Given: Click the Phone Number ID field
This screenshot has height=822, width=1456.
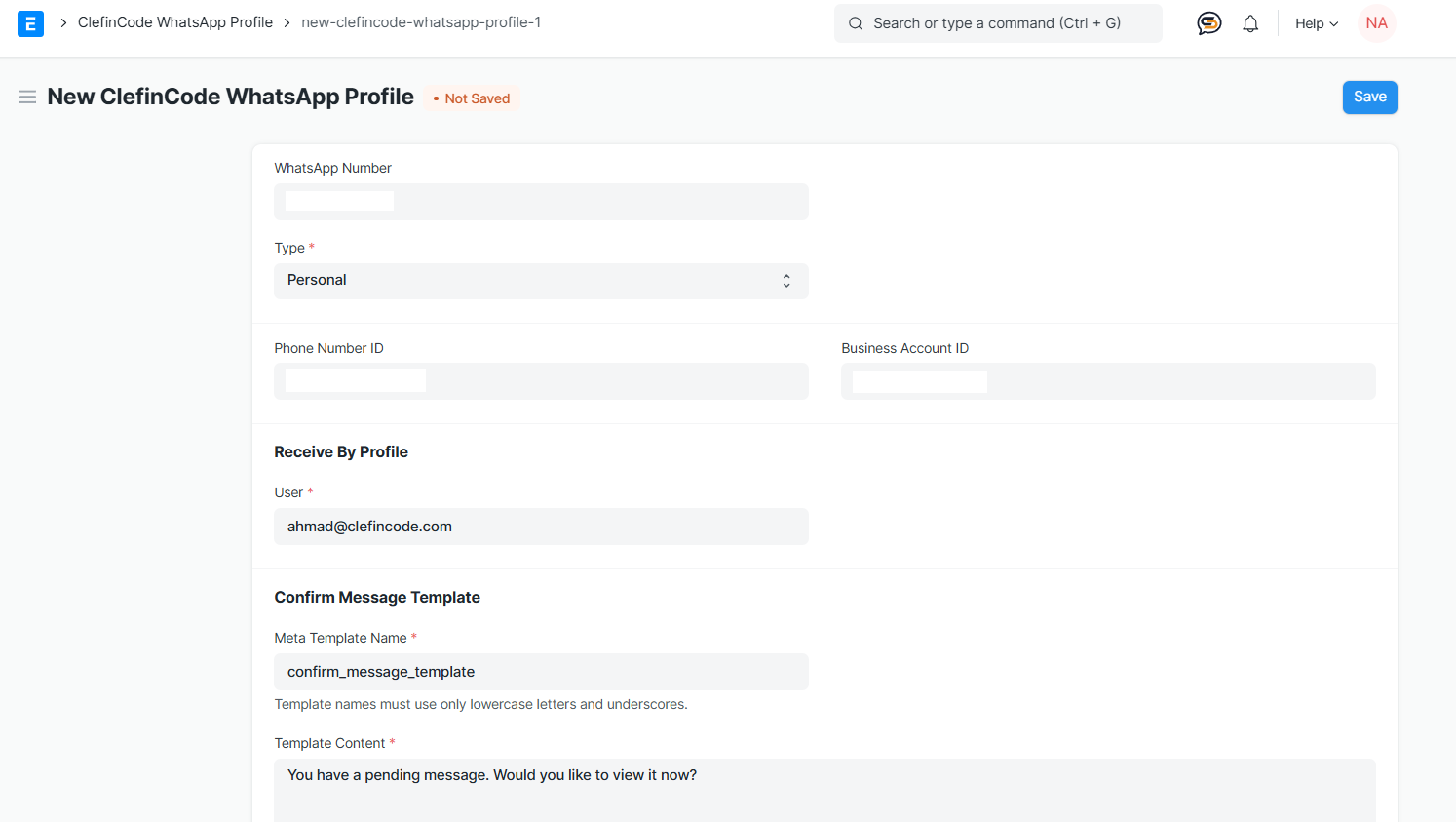Looking at the screenshot, I should click(541, 381).
